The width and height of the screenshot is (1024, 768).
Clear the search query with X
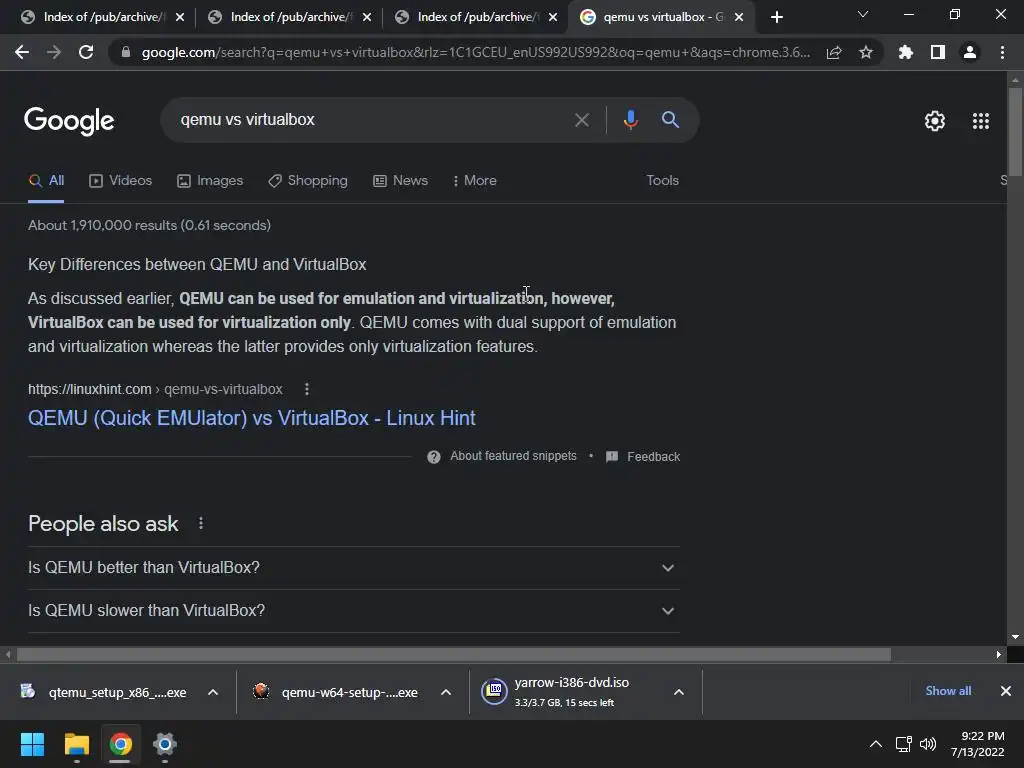pyautogui.click(x=581, y=120)
